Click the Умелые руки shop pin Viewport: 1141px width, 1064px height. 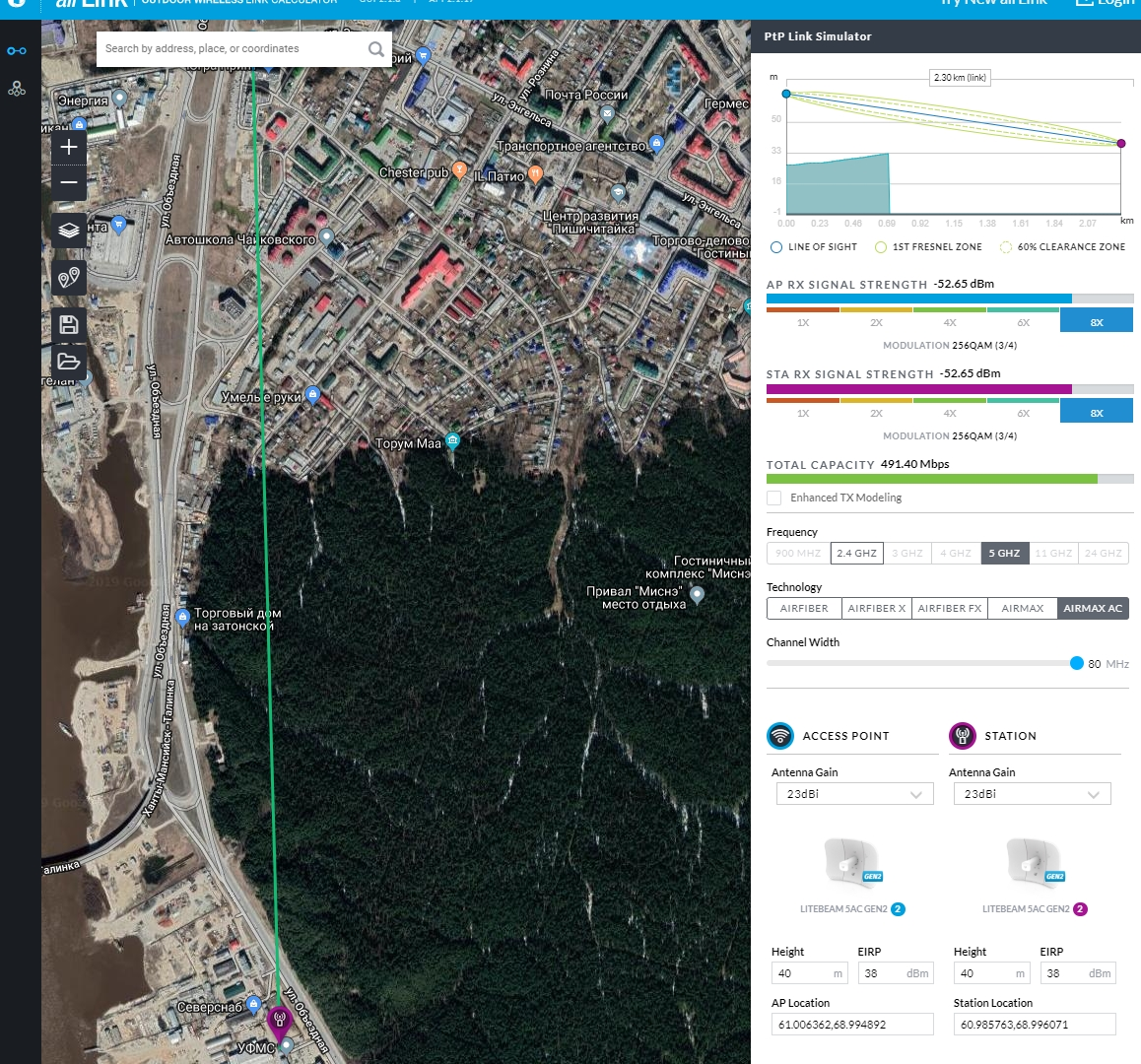[313, 394]
